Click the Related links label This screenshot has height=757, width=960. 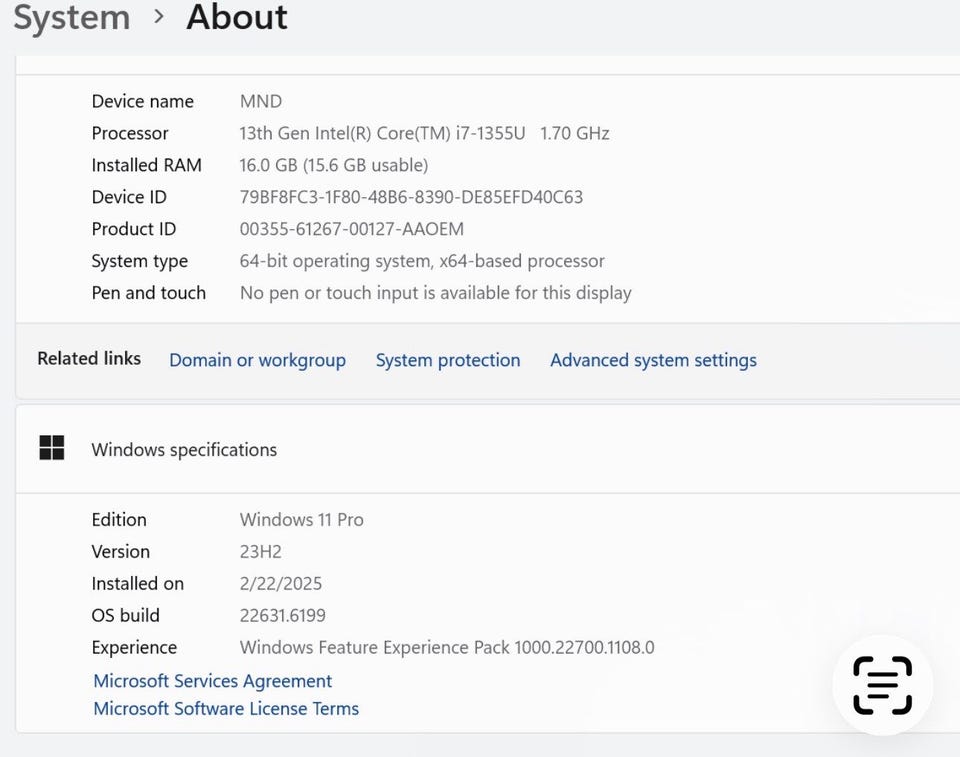[89, 358]
